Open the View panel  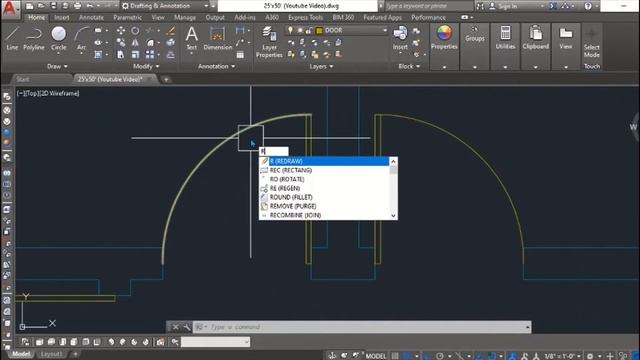tap(566, 38)
